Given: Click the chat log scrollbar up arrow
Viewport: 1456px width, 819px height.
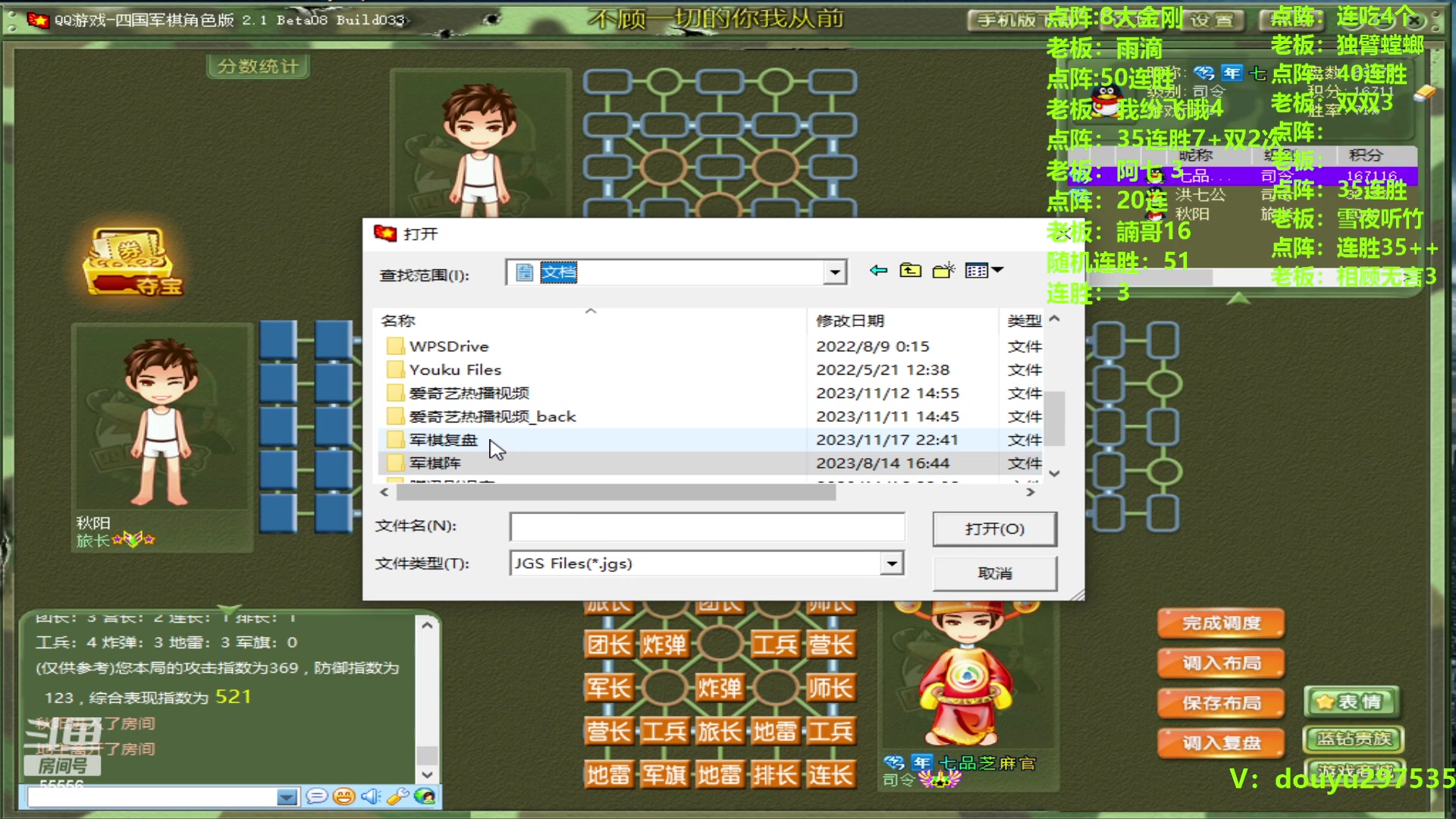Looking at the screenshot, I should (427, 626).
